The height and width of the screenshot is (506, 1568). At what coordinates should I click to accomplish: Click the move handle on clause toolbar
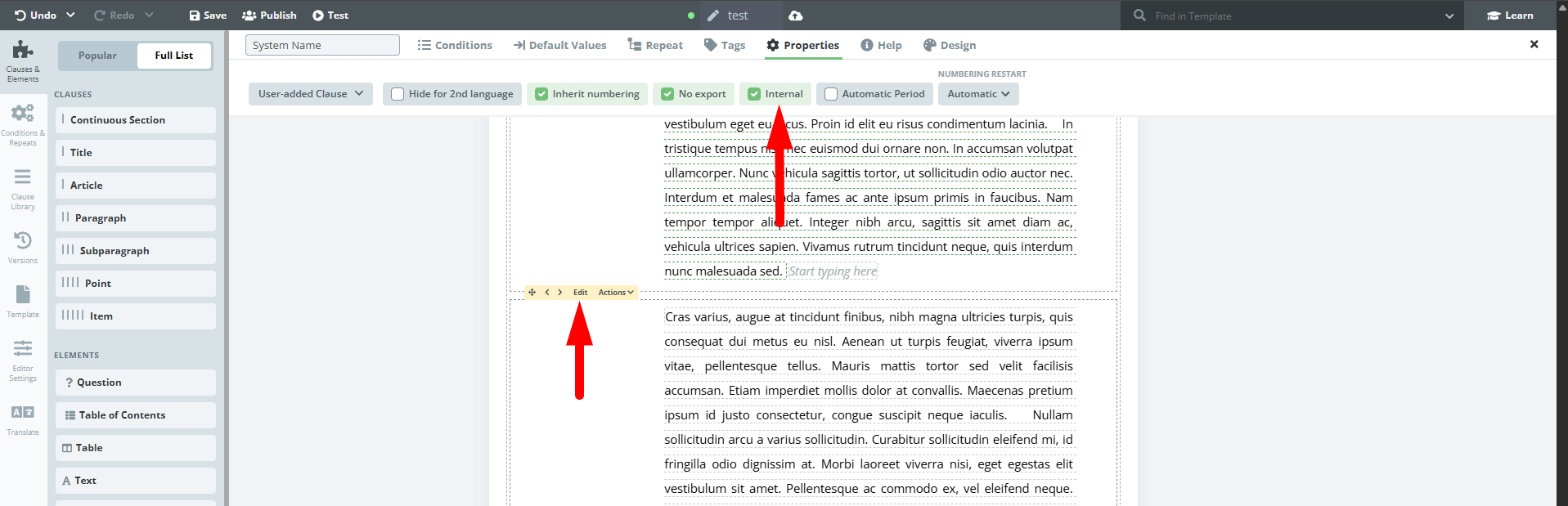point(532,293)
